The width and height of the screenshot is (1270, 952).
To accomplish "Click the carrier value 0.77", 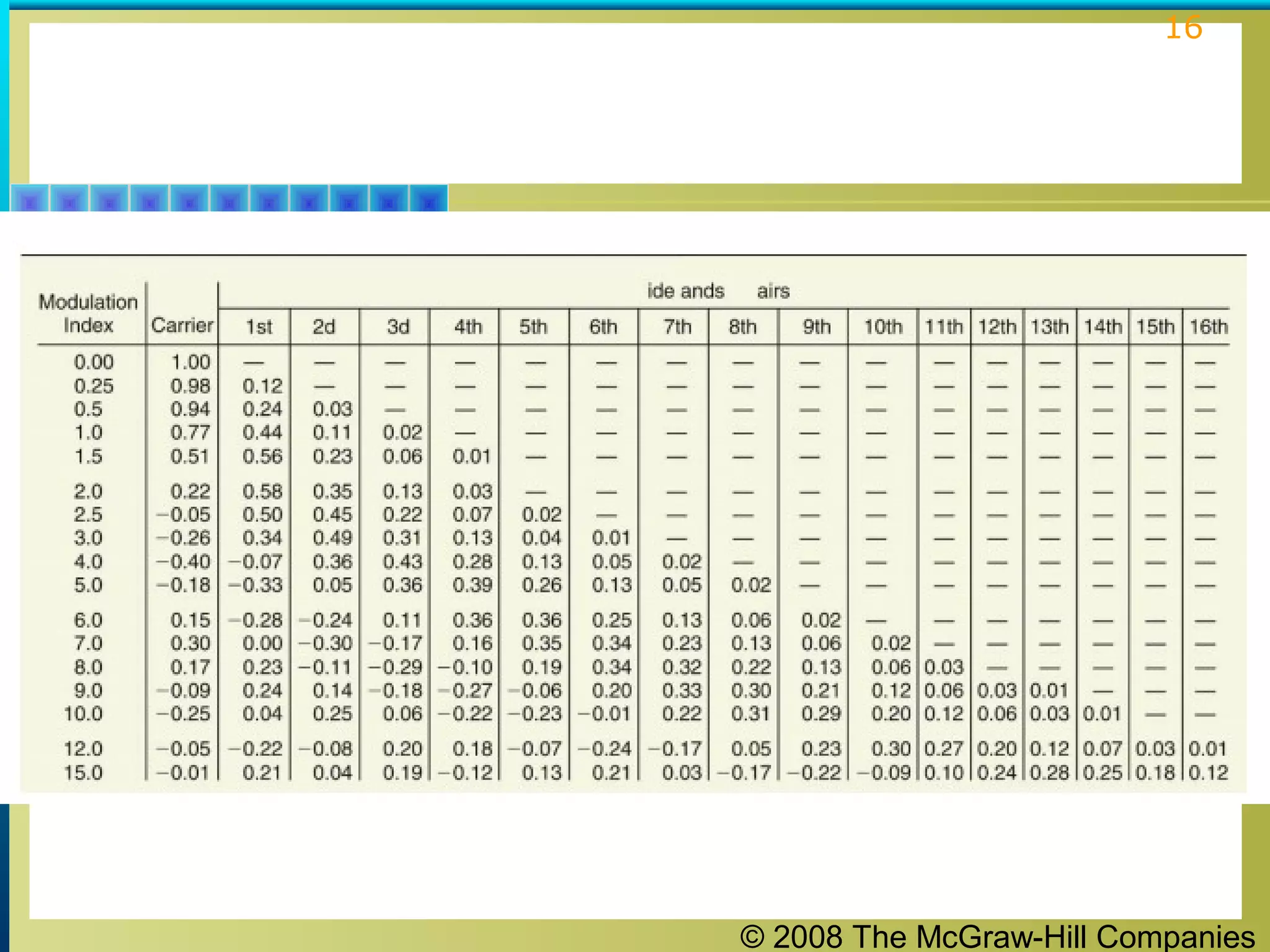I will (x=190, y=433).
